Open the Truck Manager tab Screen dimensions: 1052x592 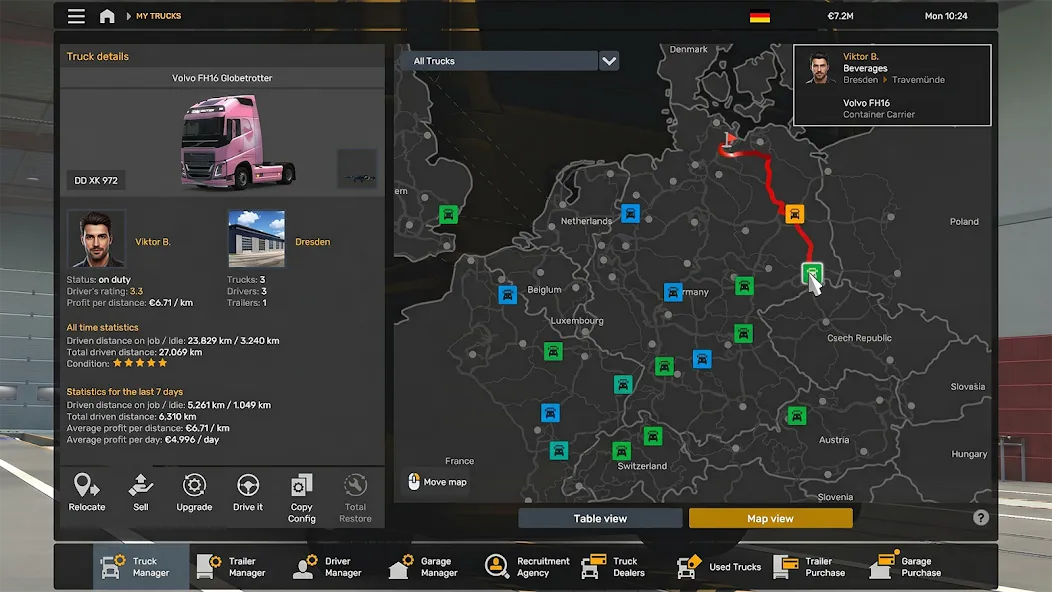coord(141,567)
